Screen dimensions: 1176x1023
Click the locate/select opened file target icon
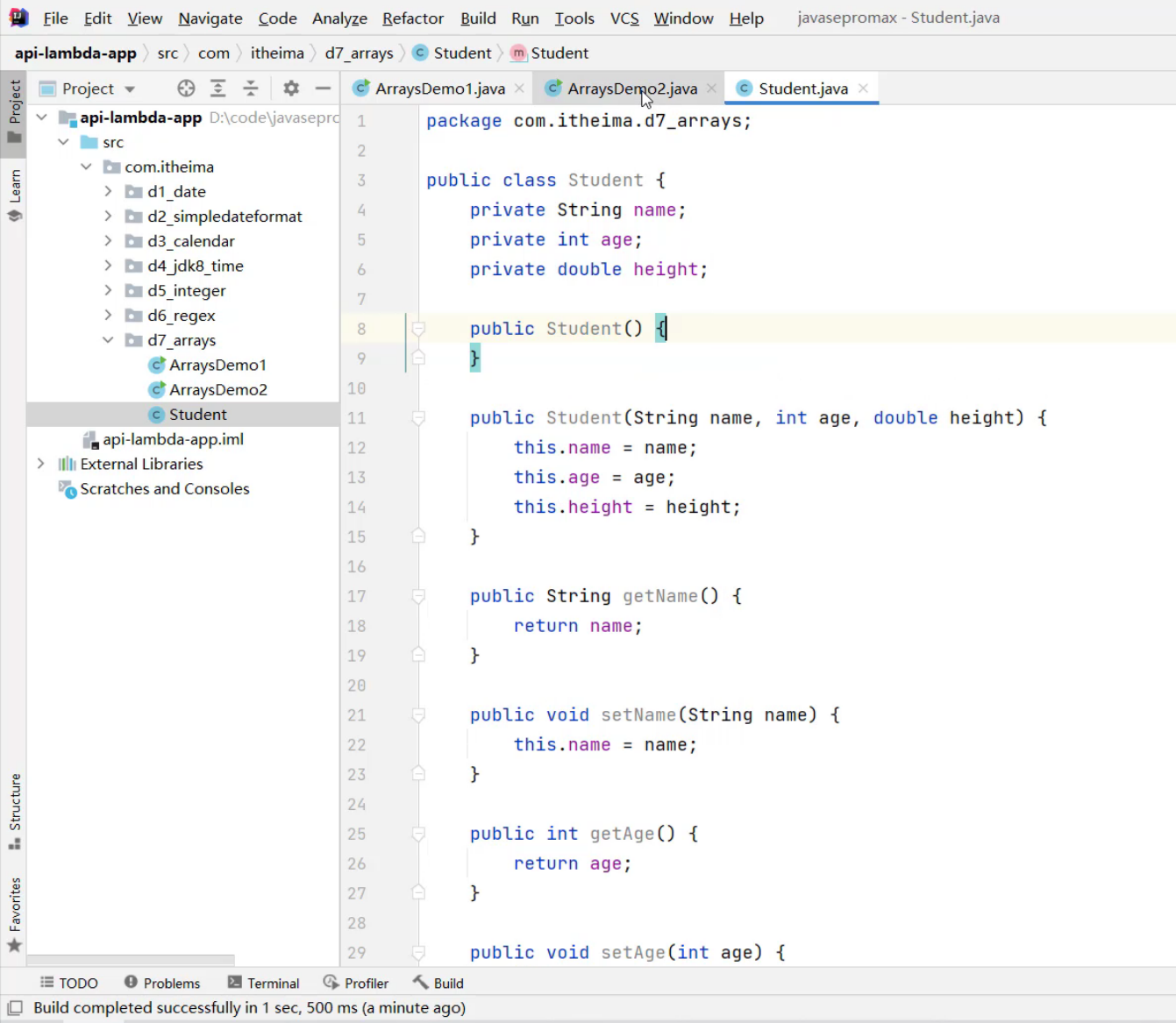coord(186,89)
